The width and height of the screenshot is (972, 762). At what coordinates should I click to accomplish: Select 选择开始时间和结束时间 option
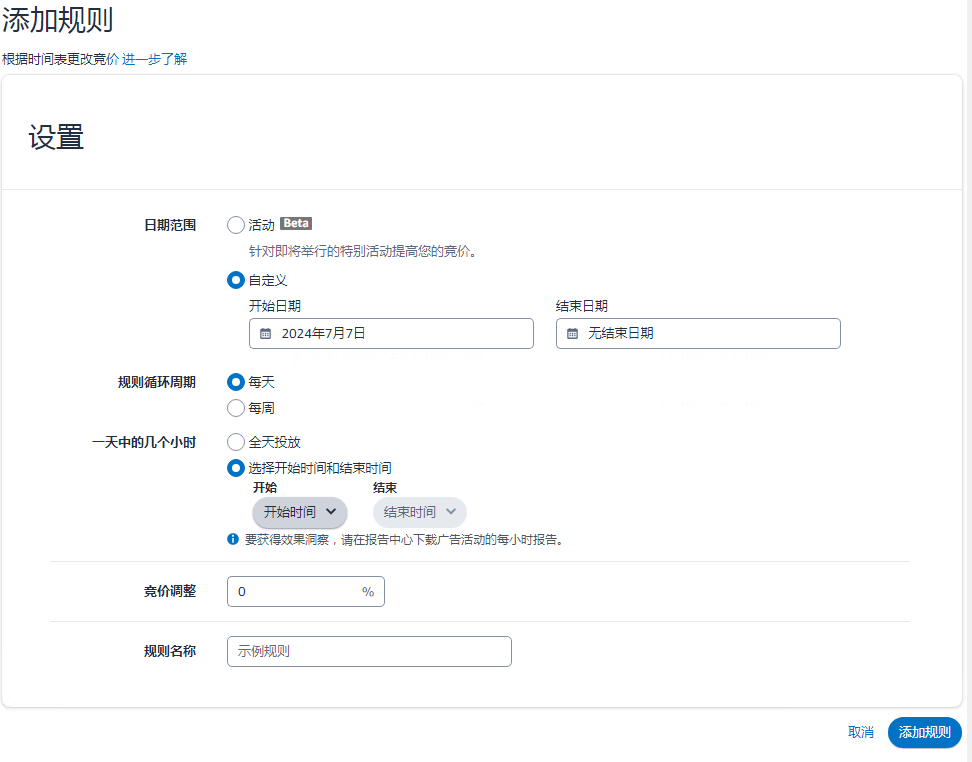coord(235,467)
